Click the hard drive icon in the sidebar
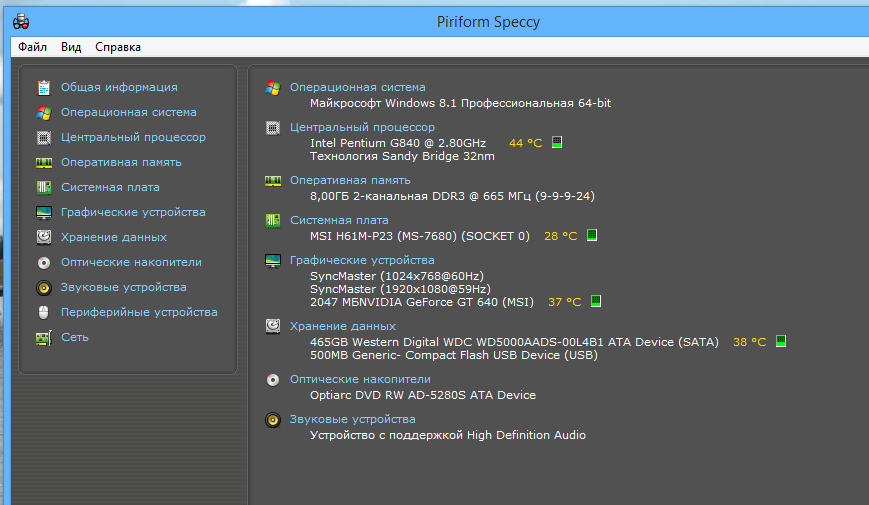This screenshot has width=869, height=505. point(44,237)
